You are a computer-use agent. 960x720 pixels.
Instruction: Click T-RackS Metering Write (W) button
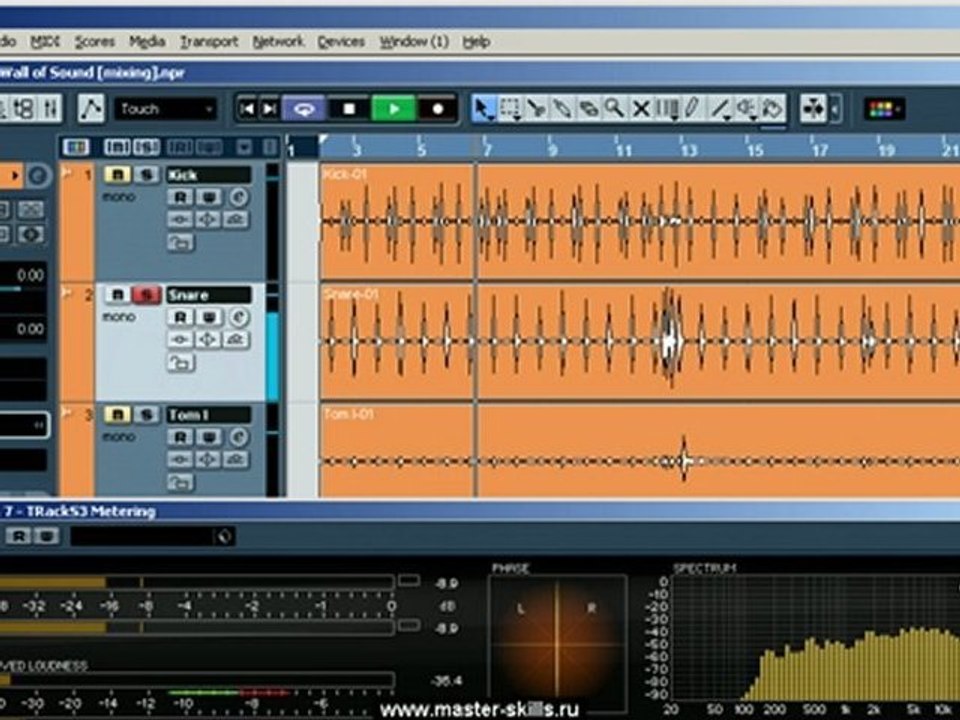pos(47,536)
